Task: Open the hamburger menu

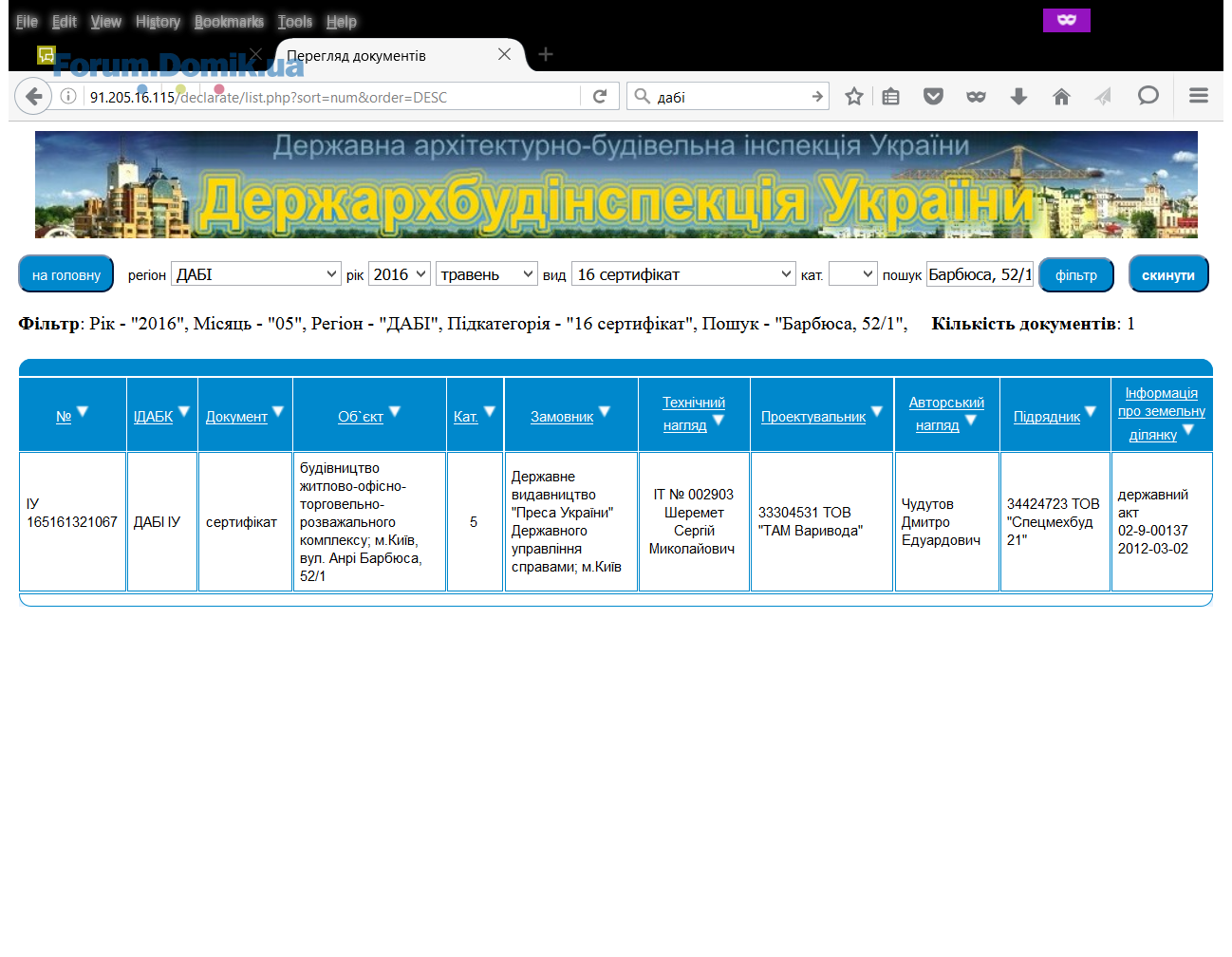Action: [x=1199, y=96]
